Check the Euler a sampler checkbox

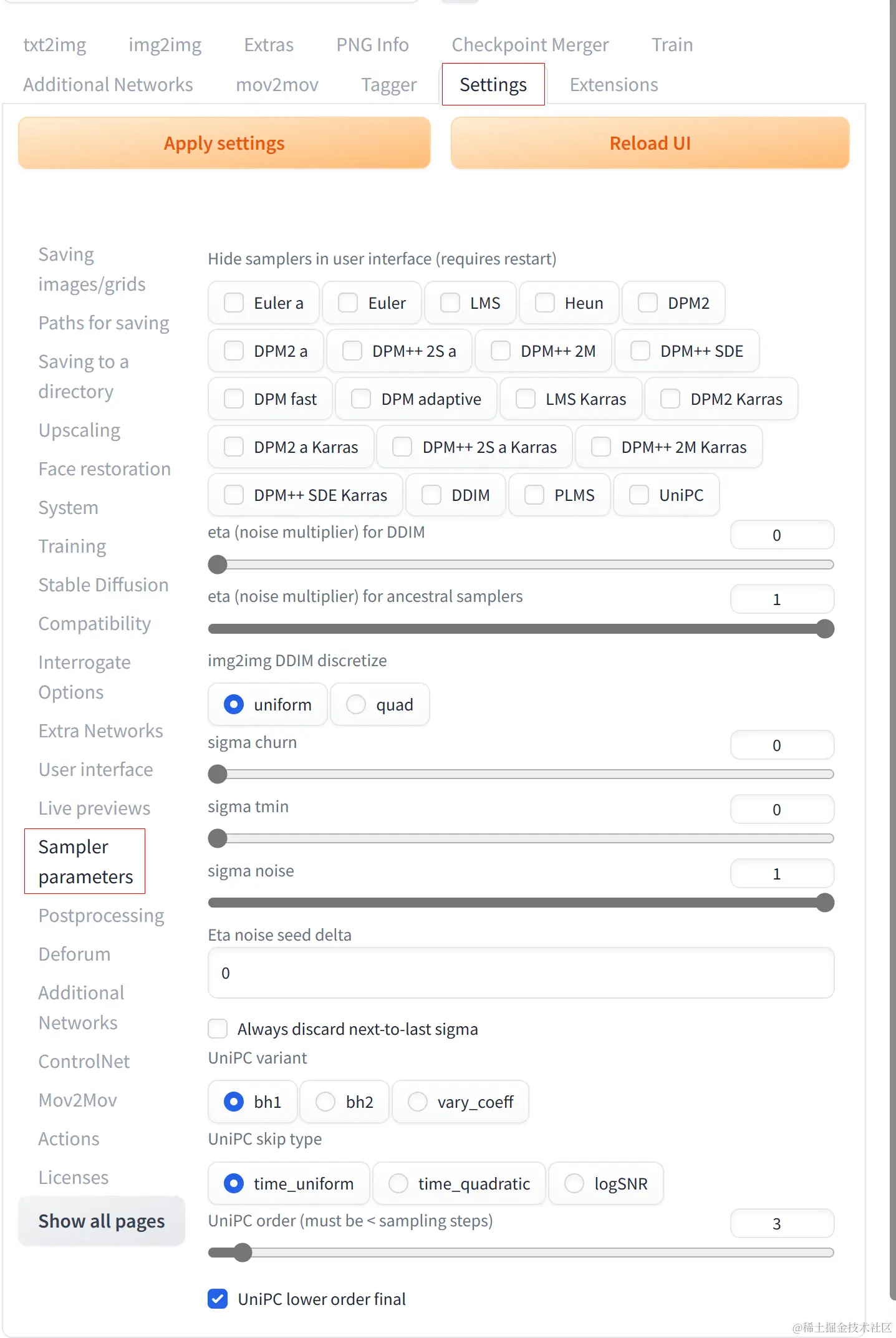tap(234, 303)
